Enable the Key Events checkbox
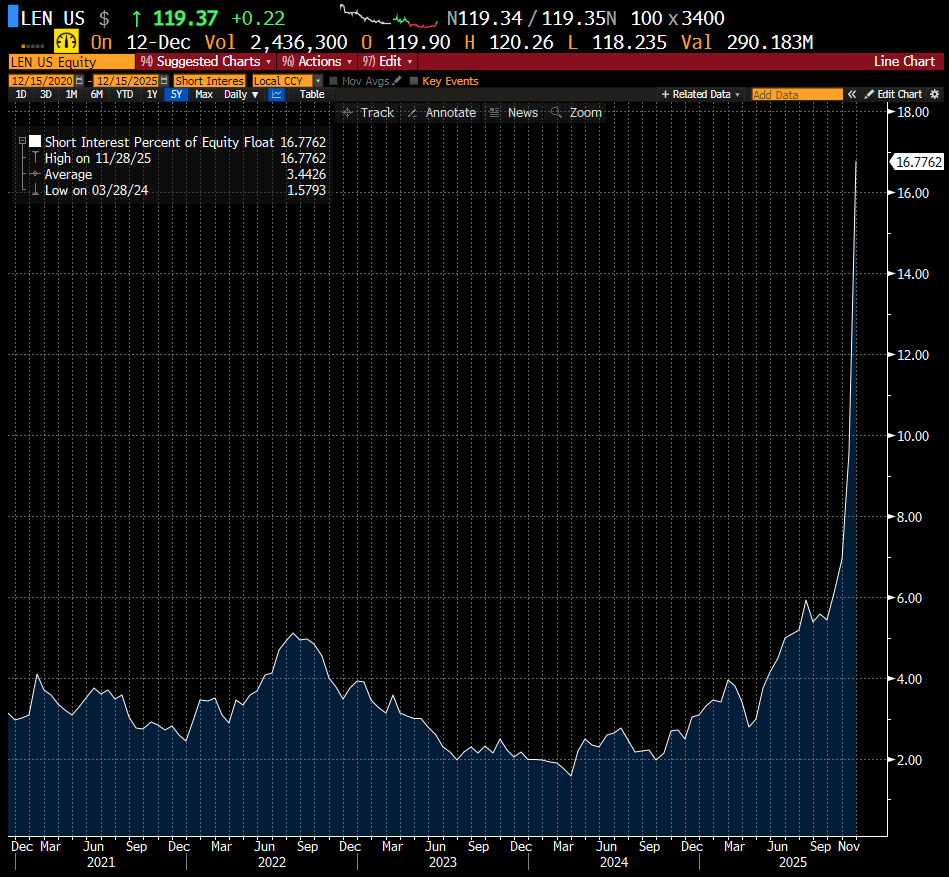 coord(414,80)
